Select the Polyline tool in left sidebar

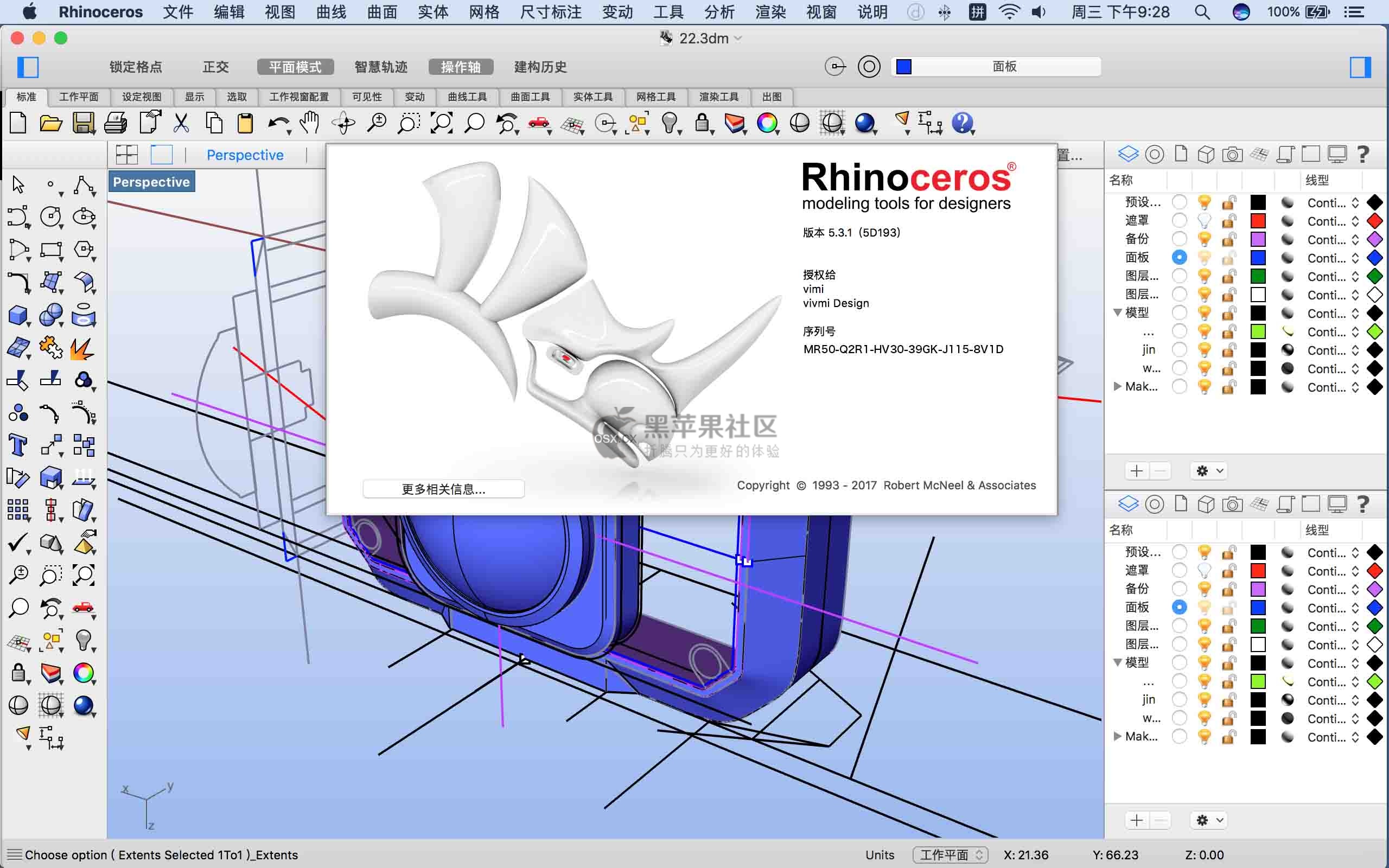(84, 185)
